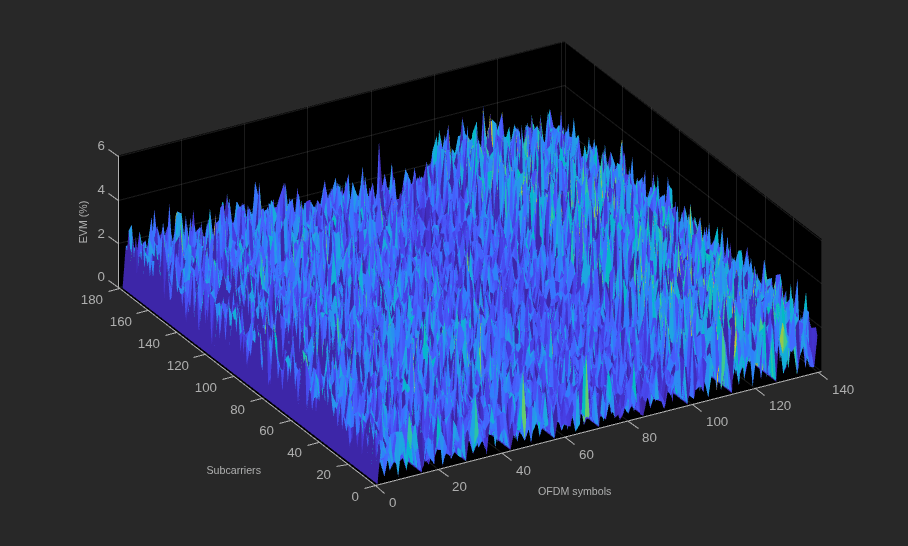Click tick label 6 on EVM axis

[101, 146]
